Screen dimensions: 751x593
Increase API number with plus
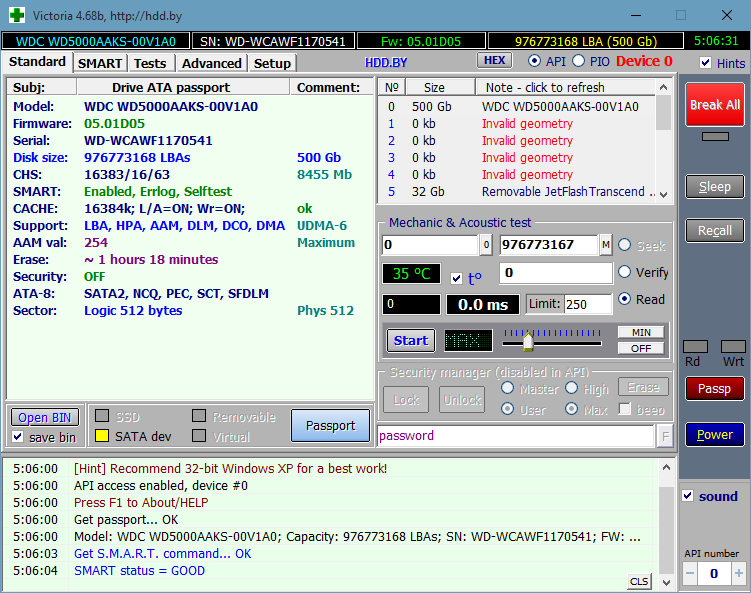(x=739, y=573)
